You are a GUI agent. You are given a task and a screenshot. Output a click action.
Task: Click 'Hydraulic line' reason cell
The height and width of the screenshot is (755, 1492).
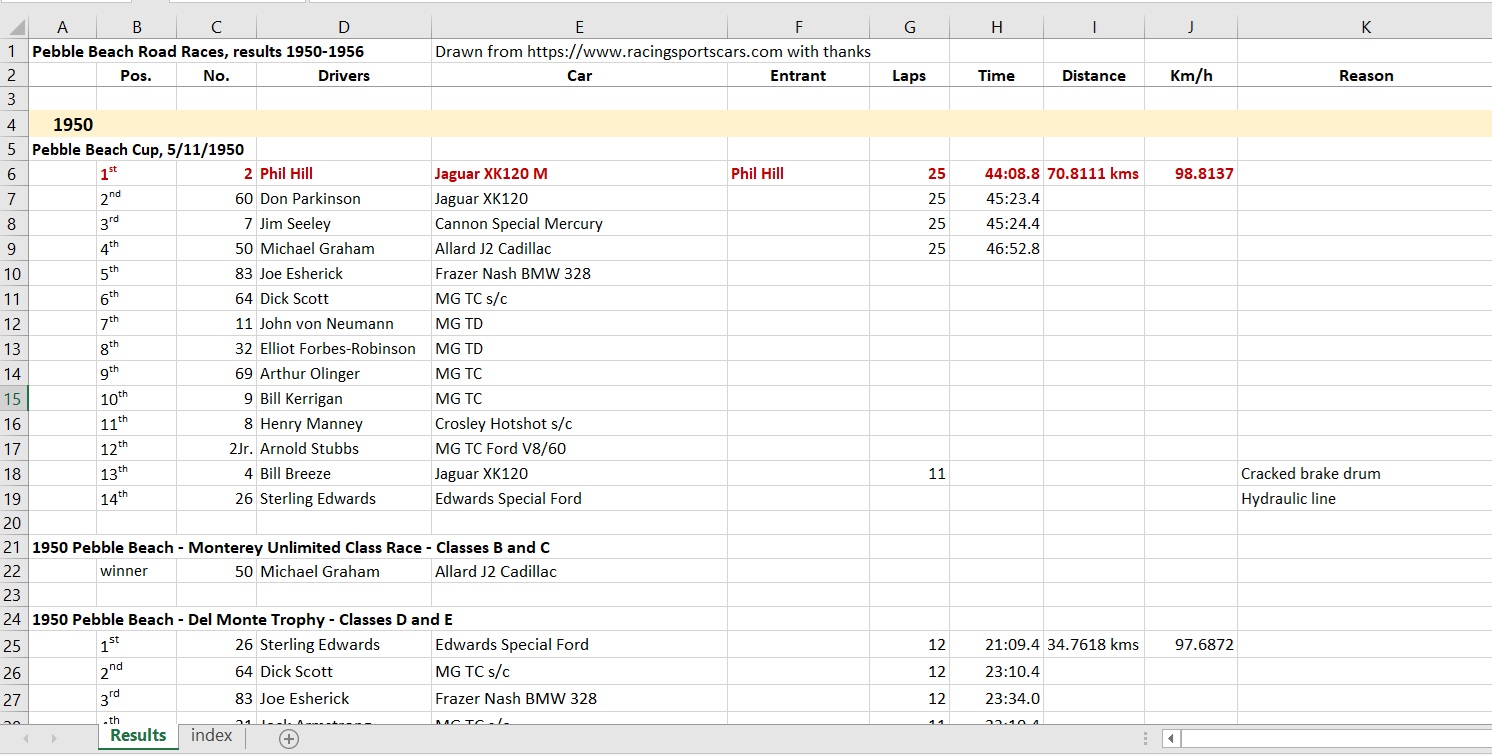point(1365,498)
